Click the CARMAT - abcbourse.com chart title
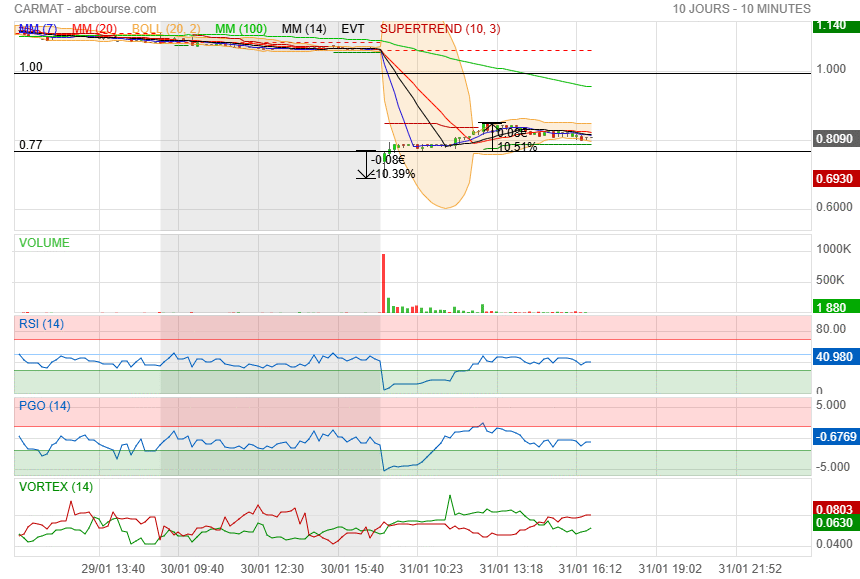860x579 pixels. point(85,9)
